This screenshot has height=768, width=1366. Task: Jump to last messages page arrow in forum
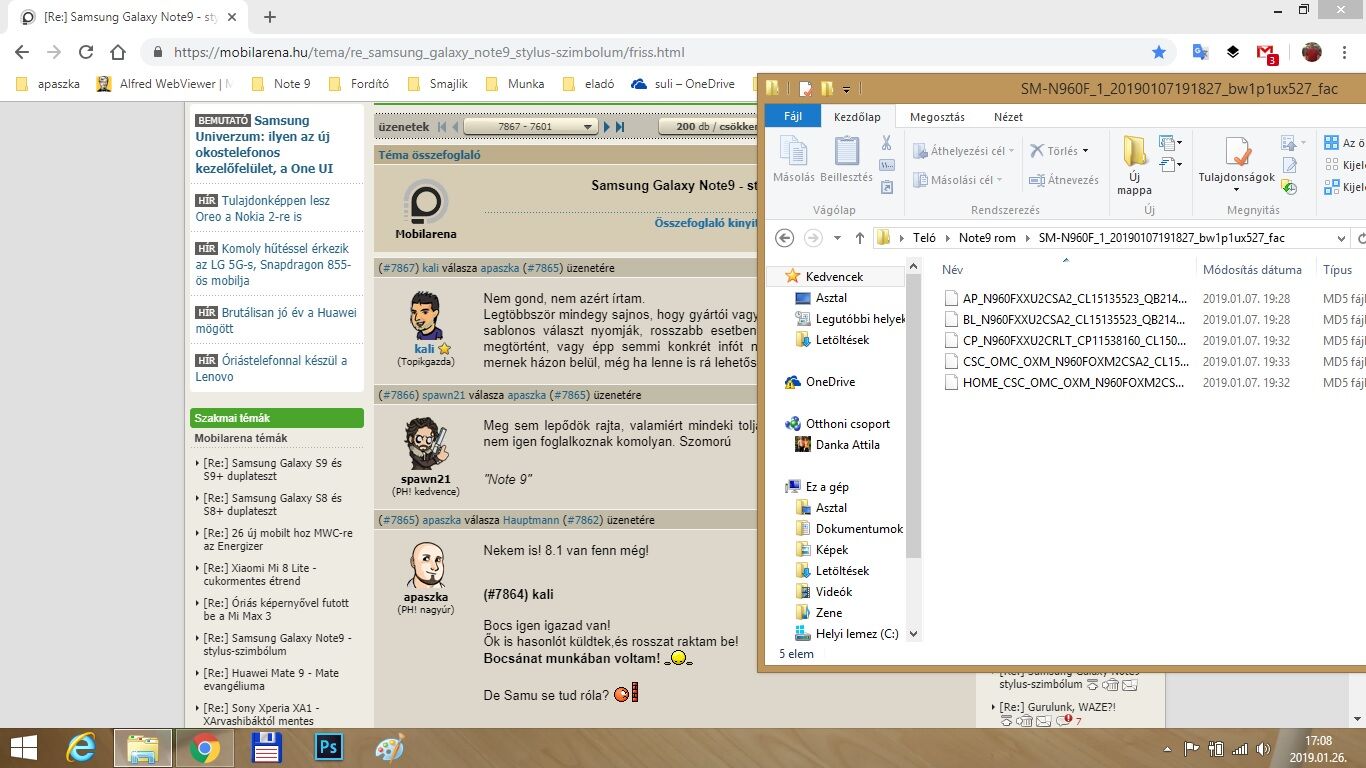620,127
